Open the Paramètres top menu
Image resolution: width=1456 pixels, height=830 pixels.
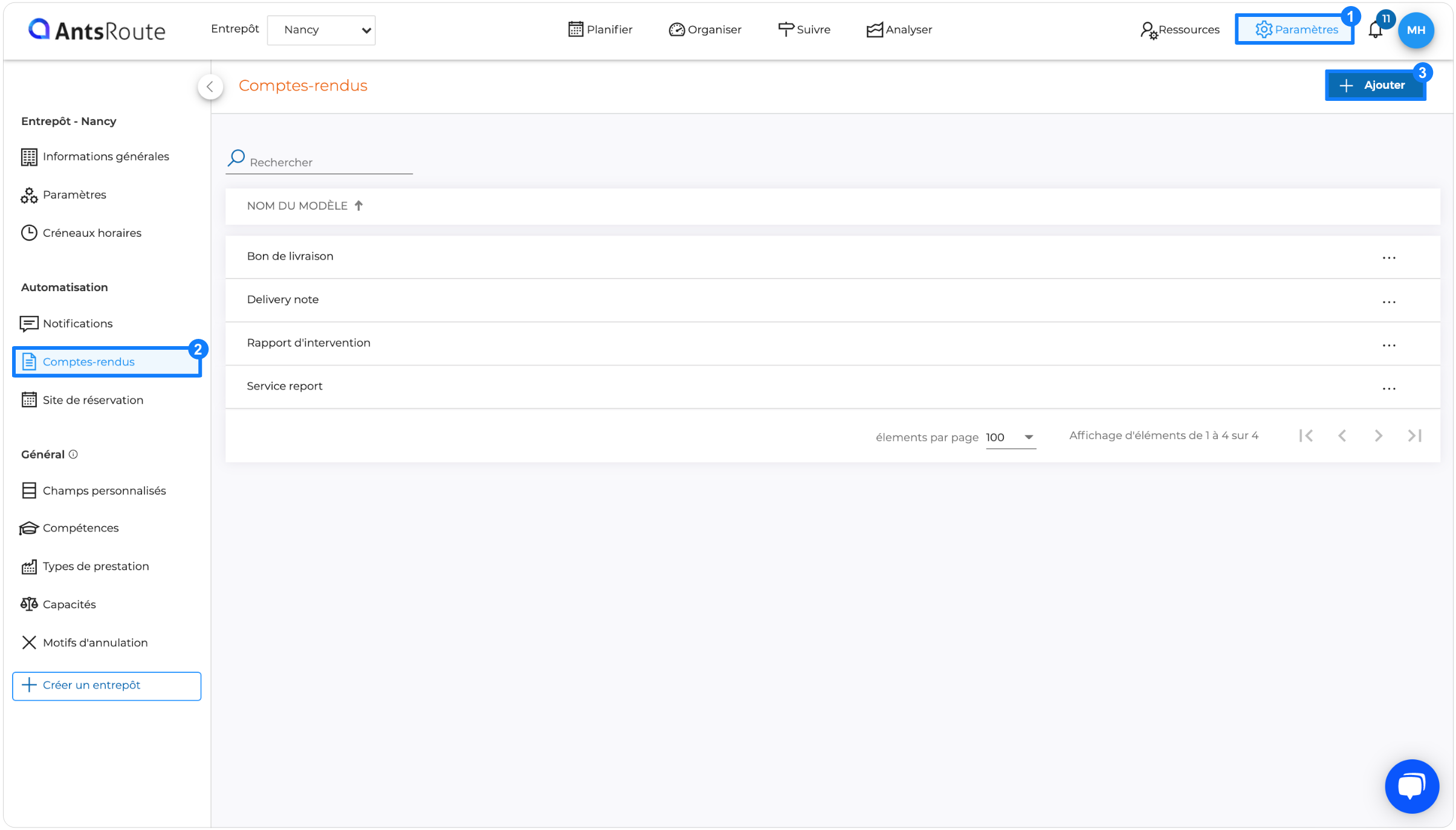tap(1295, 30)
